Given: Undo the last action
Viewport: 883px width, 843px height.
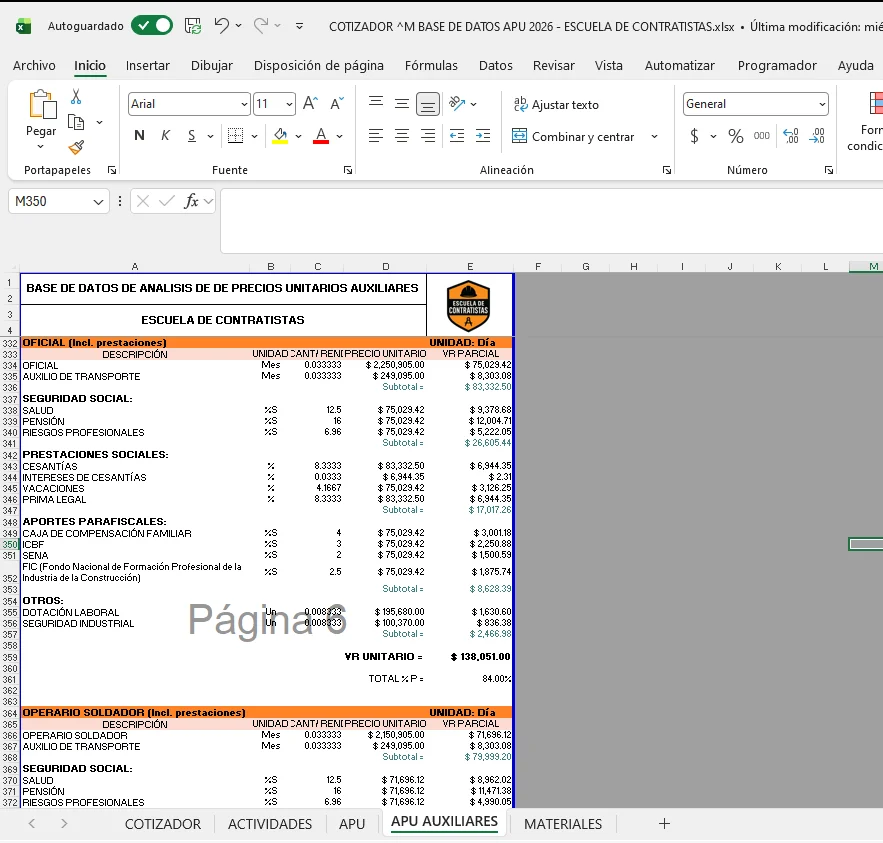Looking at the screenshot, I should [221, 26].
